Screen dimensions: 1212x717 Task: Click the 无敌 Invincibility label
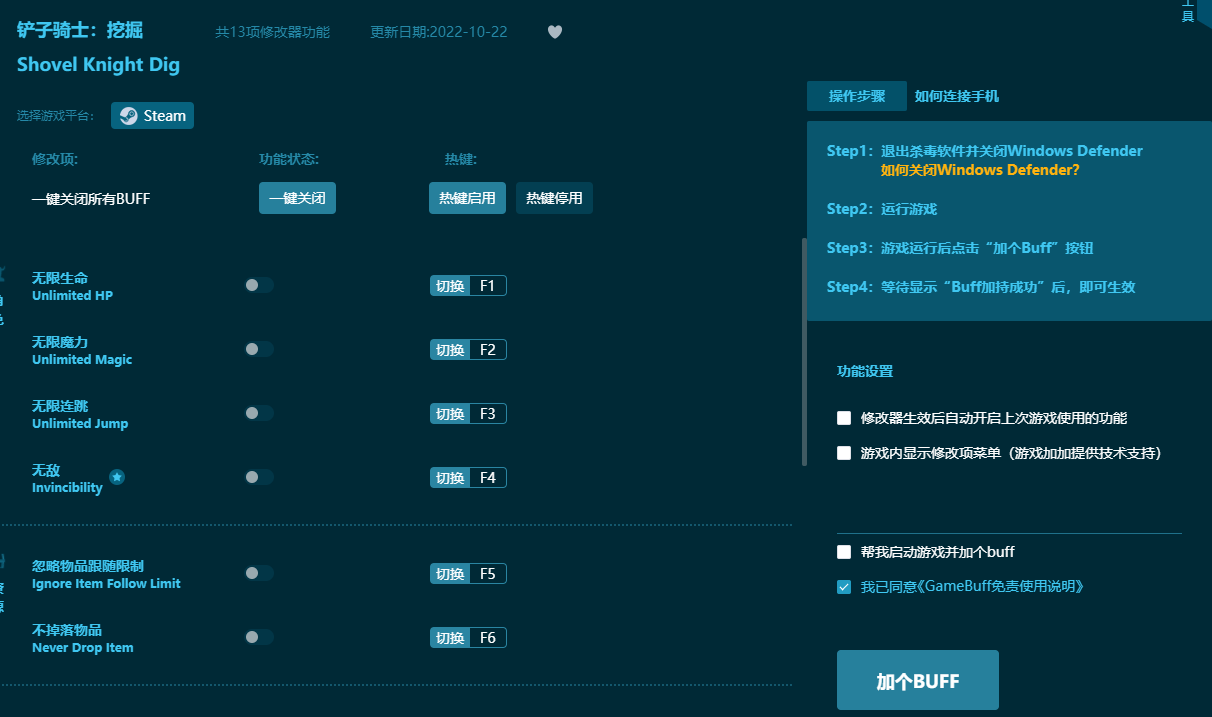click(67, 478)
